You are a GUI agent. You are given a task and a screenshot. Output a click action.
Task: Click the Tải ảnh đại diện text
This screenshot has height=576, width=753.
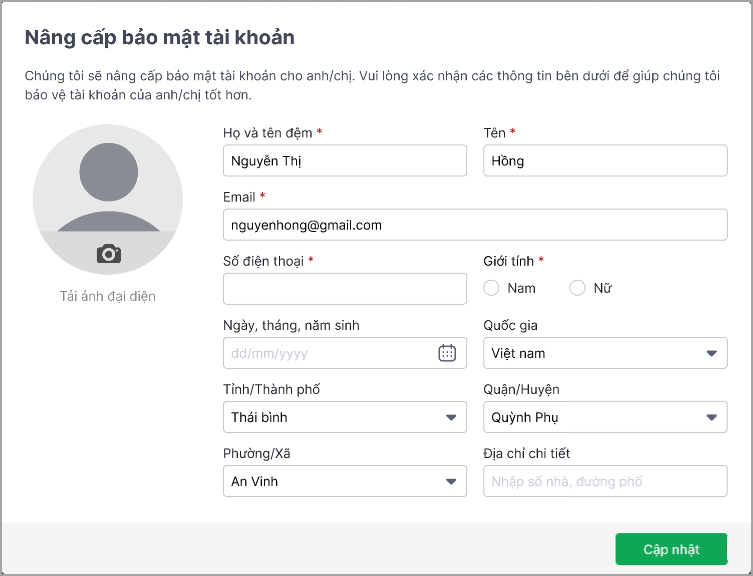coord(108,296)
